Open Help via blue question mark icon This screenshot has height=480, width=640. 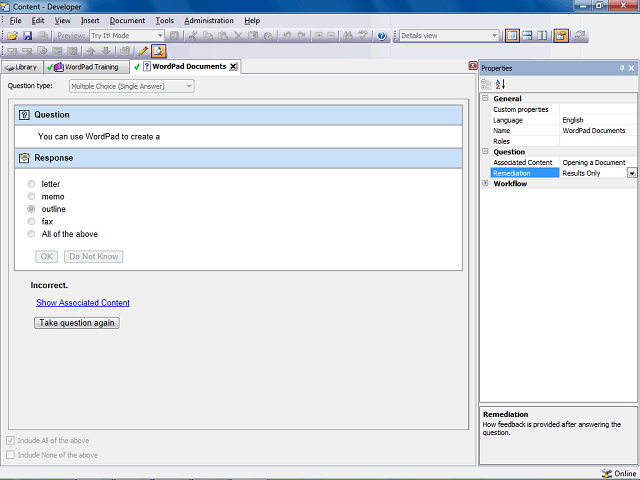pyautogui.click(x=382, y=36)
